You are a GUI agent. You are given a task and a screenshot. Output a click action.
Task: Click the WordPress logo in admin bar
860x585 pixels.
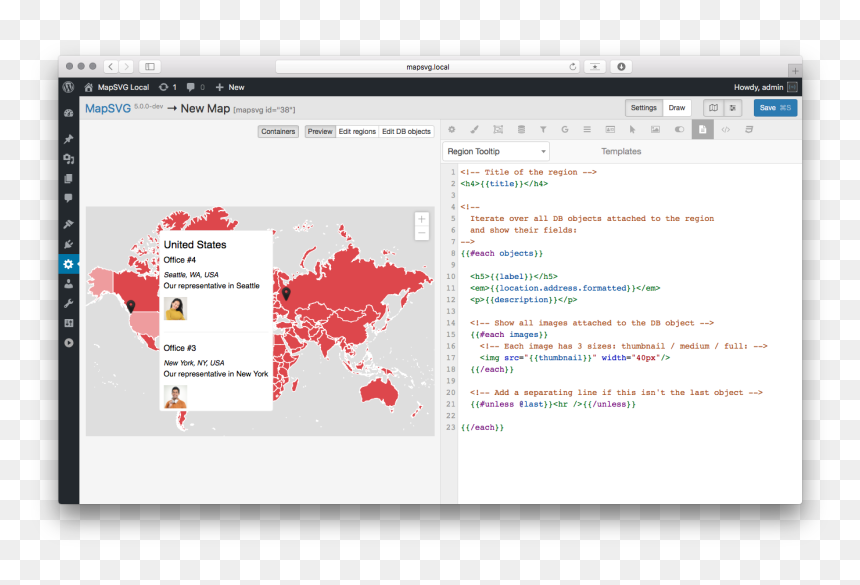[x=69, y=87]
